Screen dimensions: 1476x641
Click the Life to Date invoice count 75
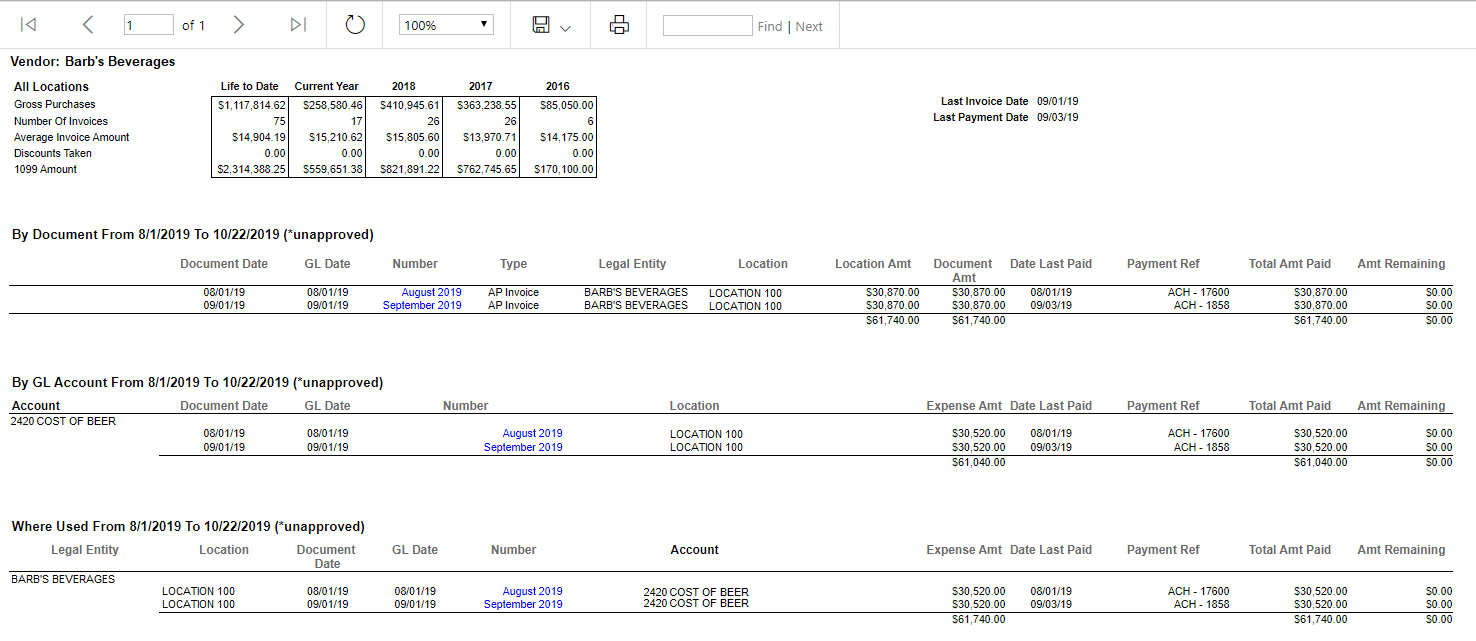coord(280,121)
